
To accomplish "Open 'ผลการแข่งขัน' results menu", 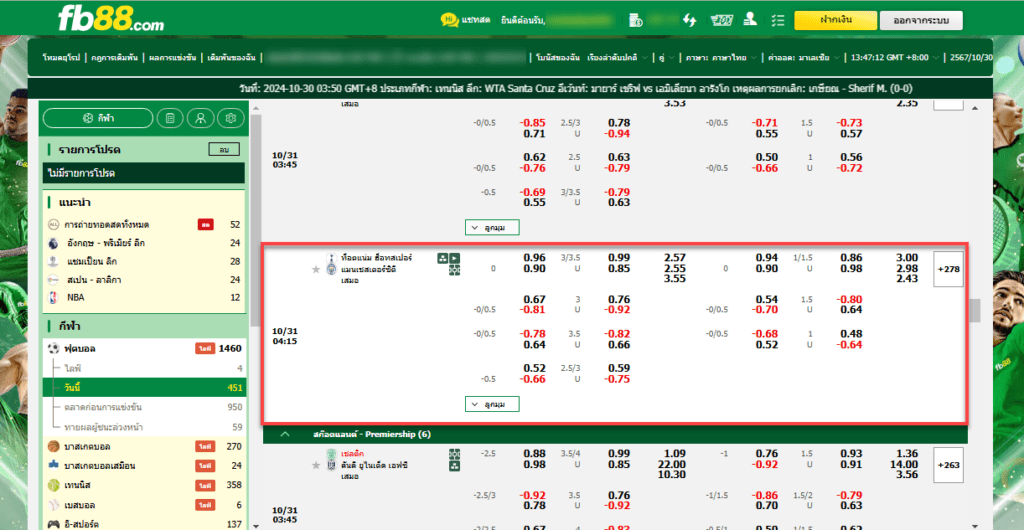I will pyautogui.click(x=172, y=57).
